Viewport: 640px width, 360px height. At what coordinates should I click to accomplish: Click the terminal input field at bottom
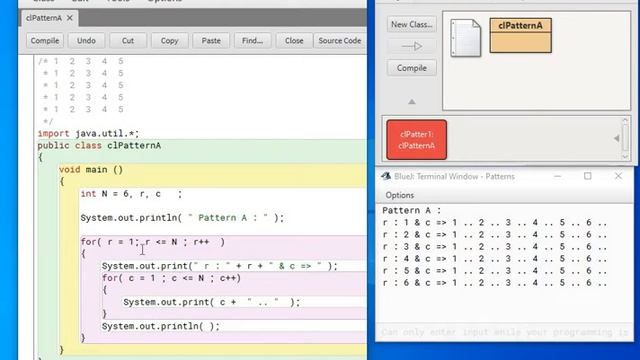click(x=504, y=332)
